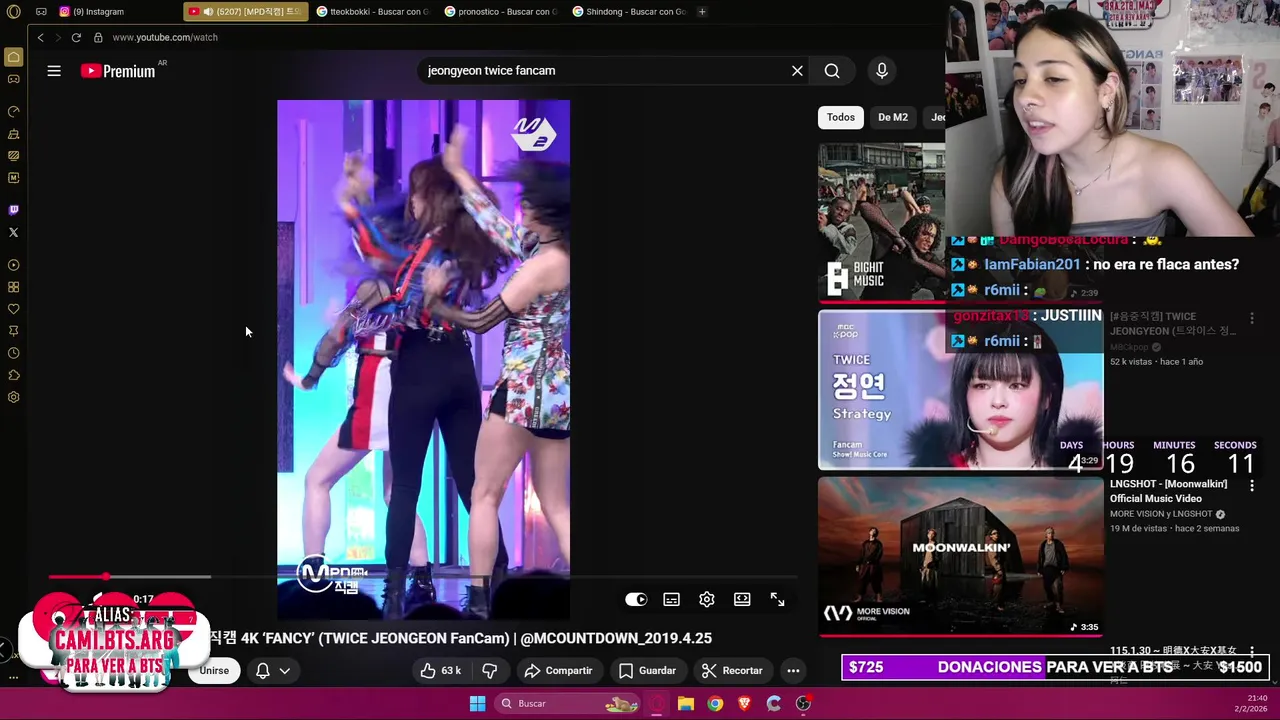This screenshot has width=1280, height=720.
Task: Open OBS Studio from the taskbar
Action: coord(803,703)
